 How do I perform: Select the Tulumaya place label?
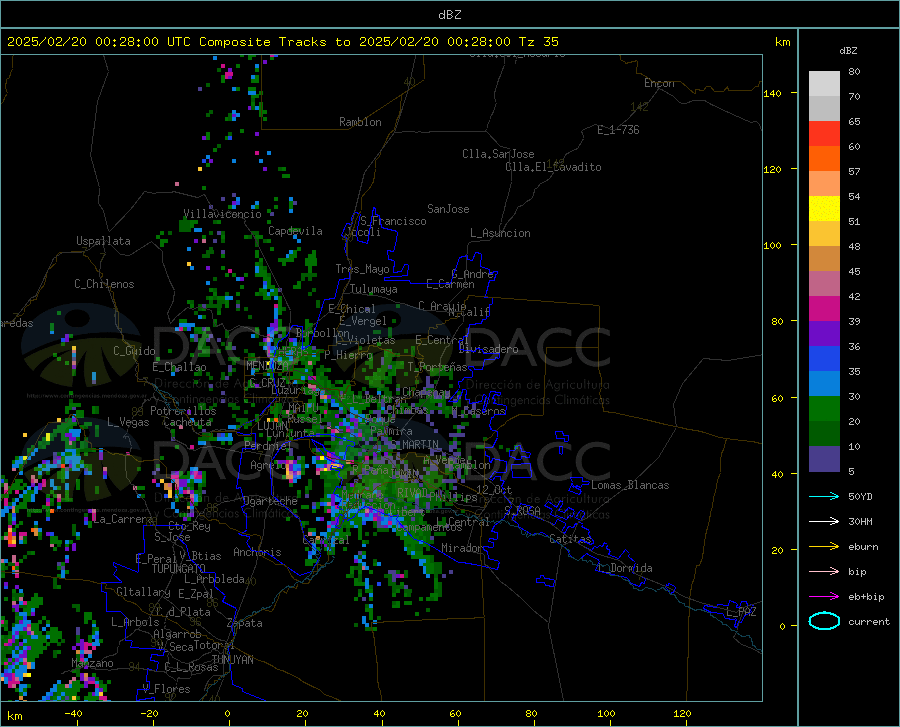[374, 289]
